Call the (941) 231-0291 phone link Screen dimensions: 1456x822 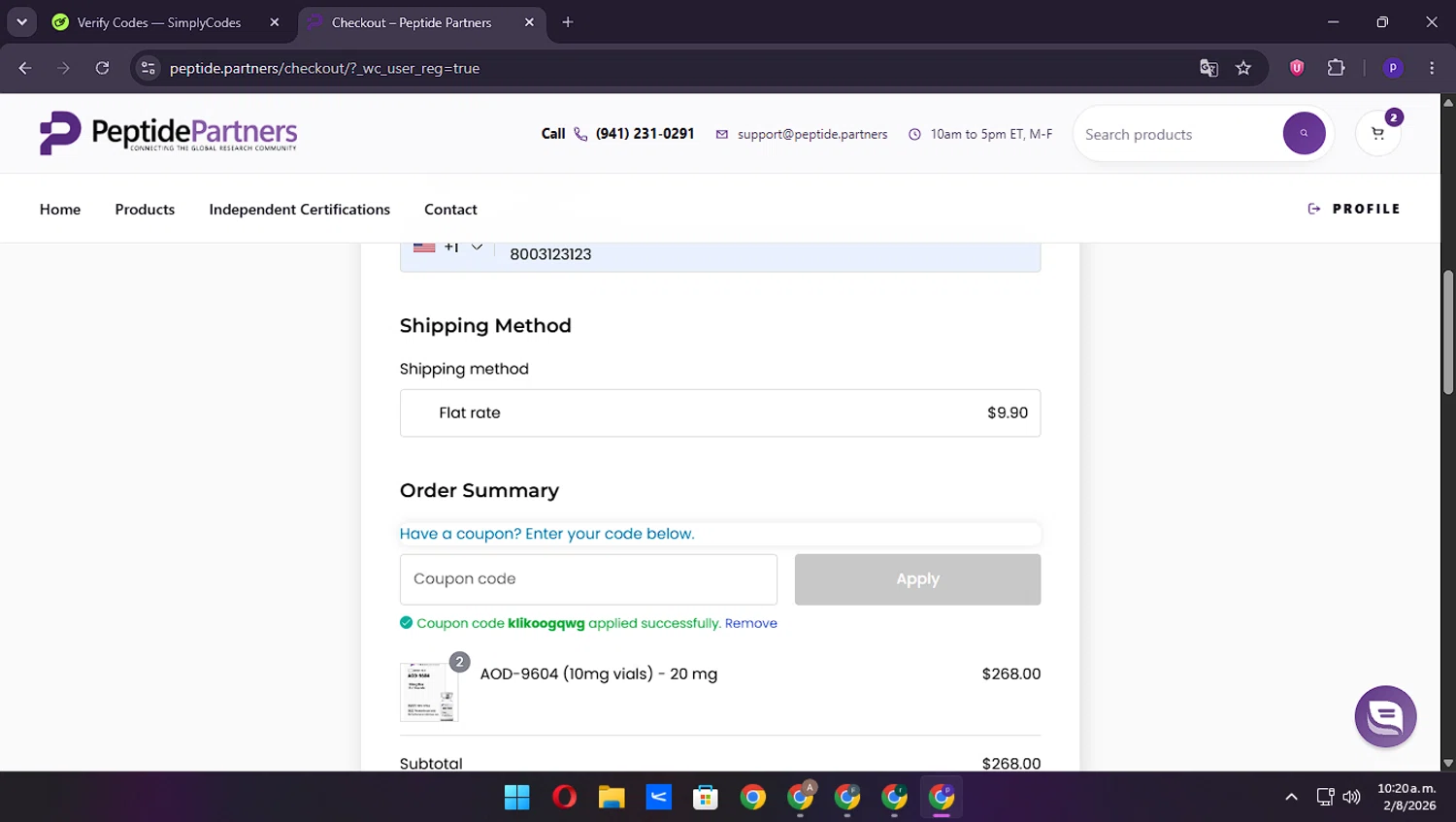pyautogui.click(x=645, y=134)
